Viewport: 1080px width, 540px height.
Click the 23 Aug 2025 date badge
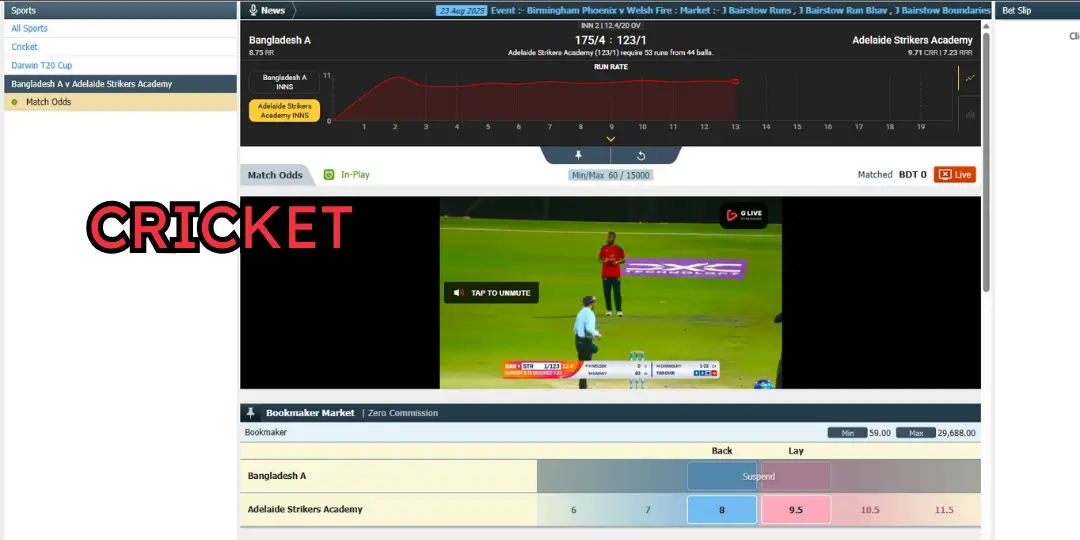click(461, 10)
